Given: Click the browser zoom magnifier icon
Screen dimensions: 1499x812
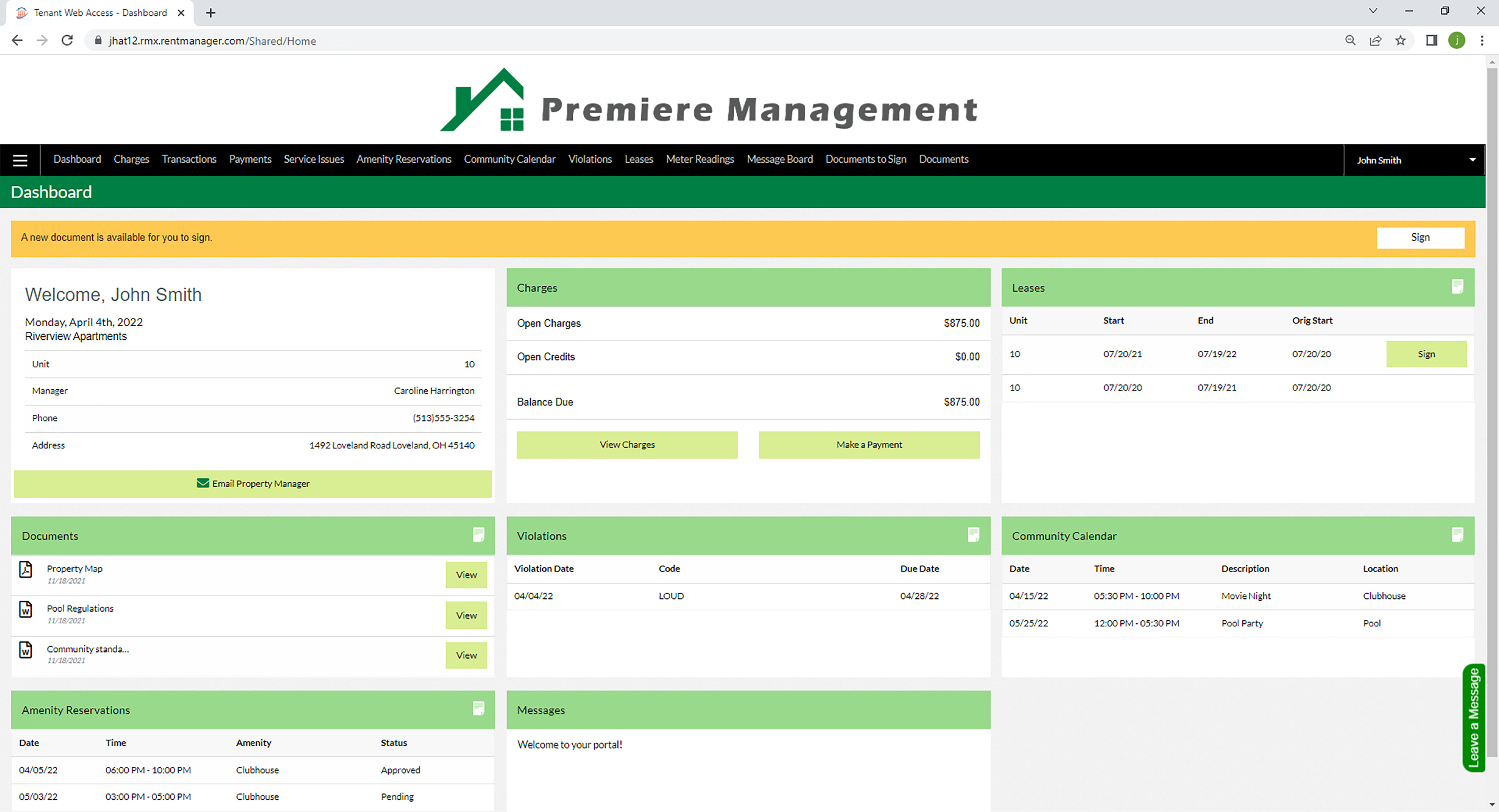Looking at the screenshot, I should pyautogui.click(x=1350, y=41).
